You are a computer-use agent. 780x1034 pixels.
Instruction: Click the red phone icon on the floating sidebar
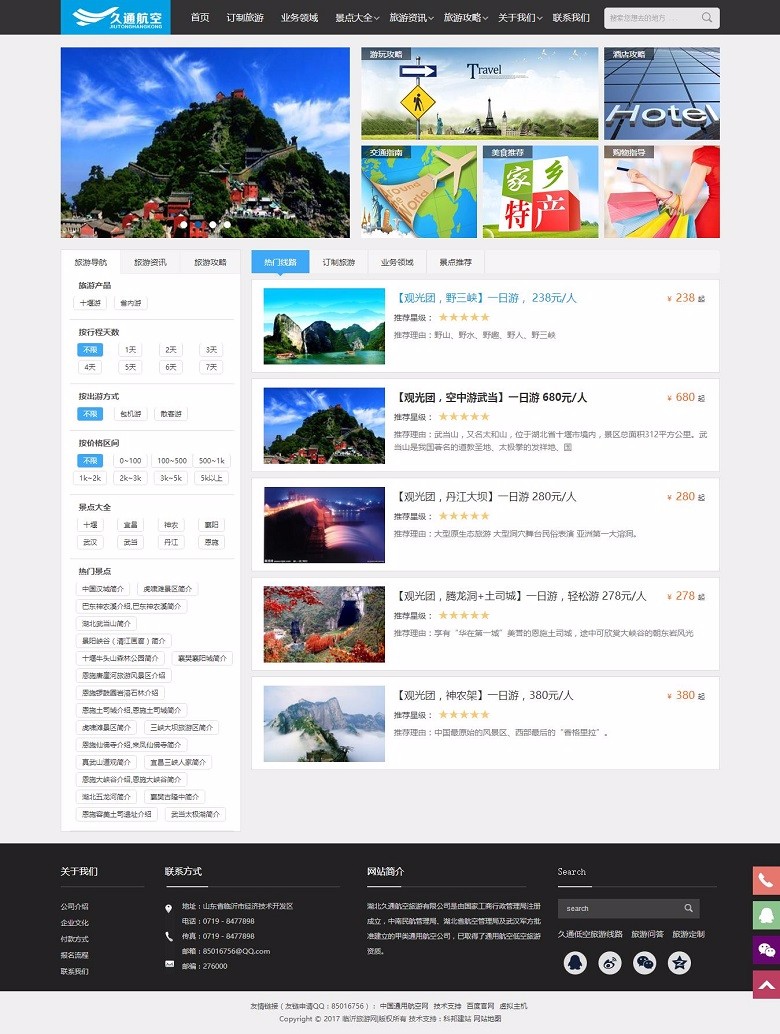(x=766, y=880)
